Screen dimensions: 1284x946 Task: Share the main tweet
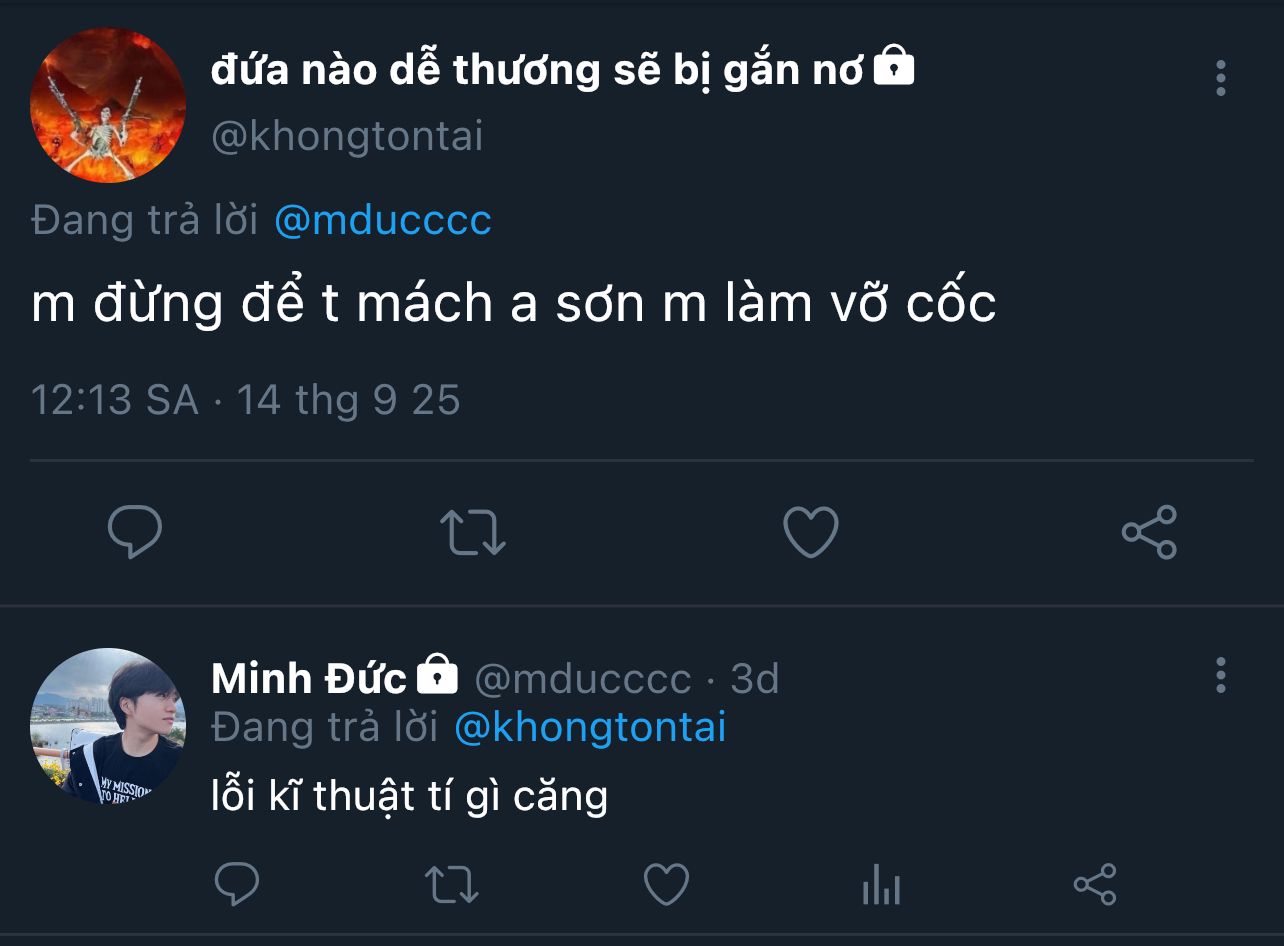pyautogui.click(x=1149, y=531)
